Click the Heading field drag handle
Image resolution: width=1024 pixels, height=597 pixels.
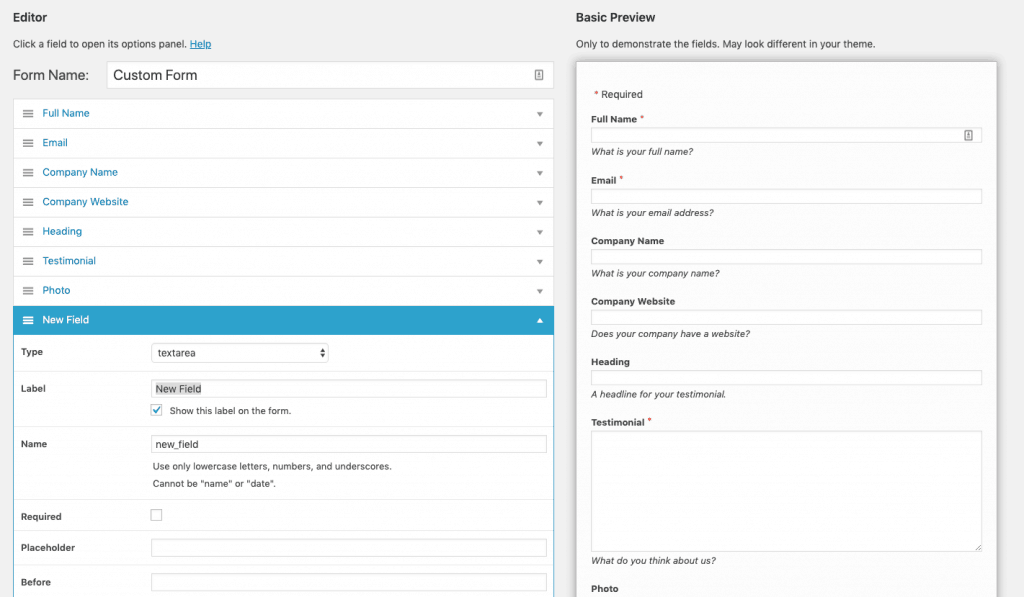(x=26, y=231)
